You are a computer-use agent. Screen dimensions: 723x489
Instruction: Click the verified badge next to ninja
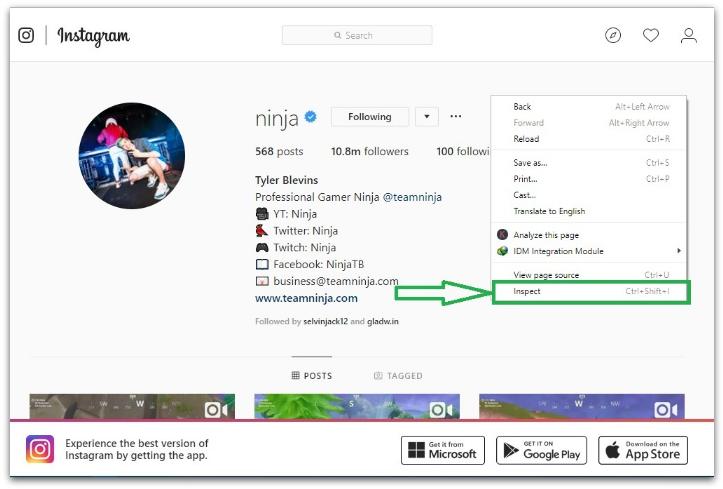point(311,117)
